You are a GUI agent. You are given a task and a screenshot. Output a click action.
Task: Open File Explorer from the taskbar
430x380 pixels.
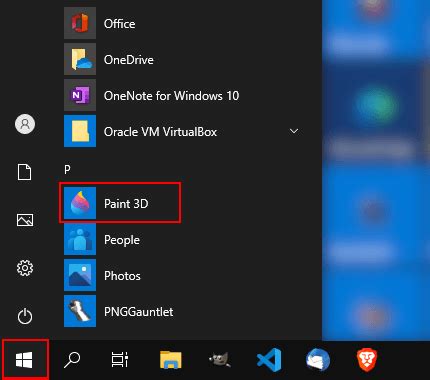point(171,360)
